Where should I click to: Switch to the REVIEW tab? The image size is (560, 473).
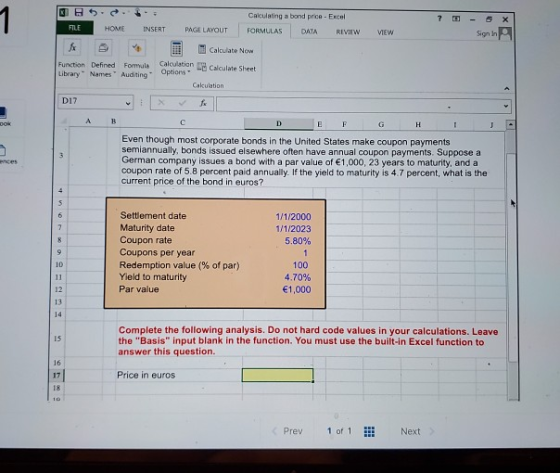click(x=348, y=32)
